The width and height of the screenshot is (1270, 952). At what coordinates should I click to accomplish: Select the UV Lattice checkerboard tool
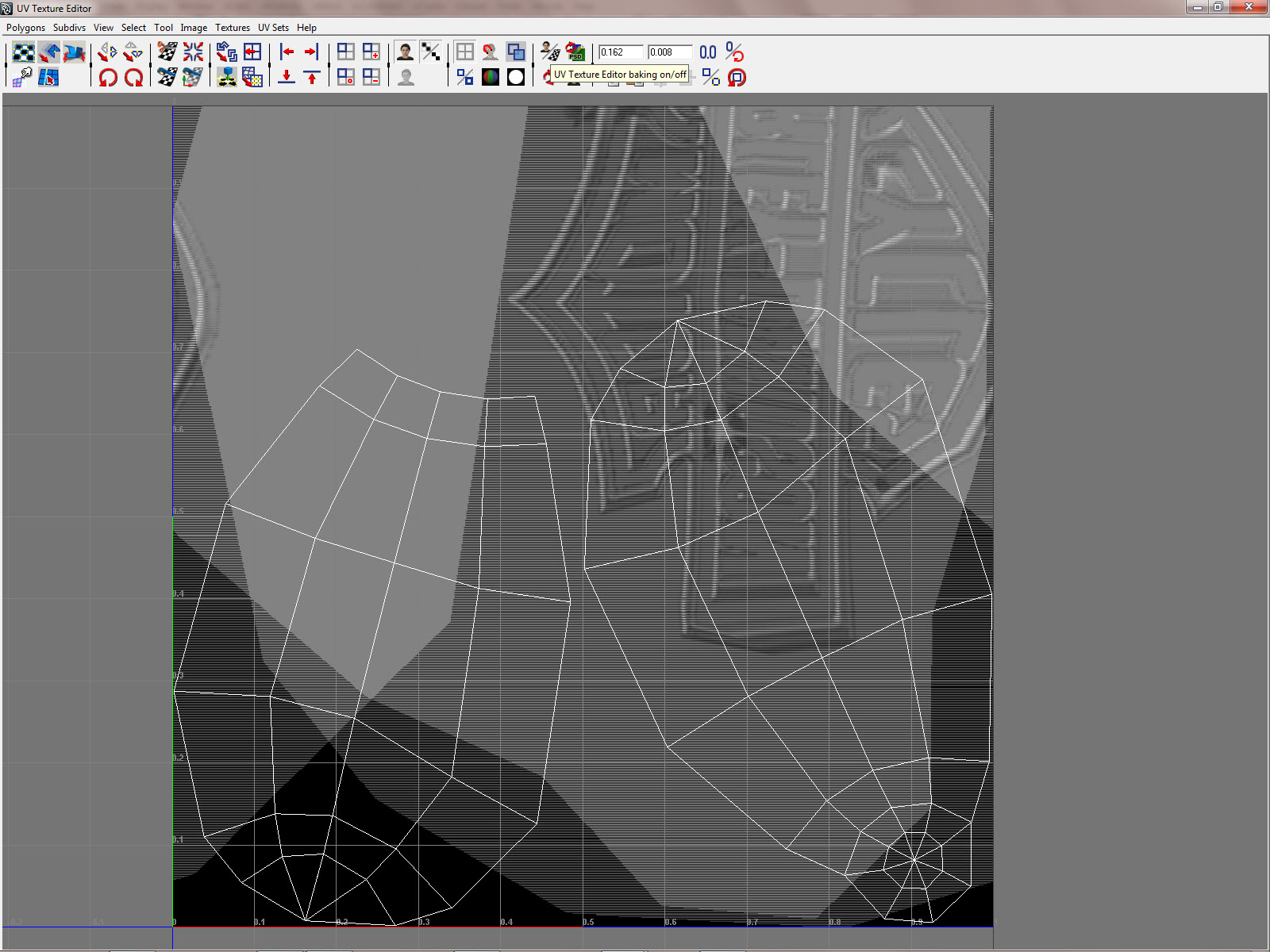[24, 52]
